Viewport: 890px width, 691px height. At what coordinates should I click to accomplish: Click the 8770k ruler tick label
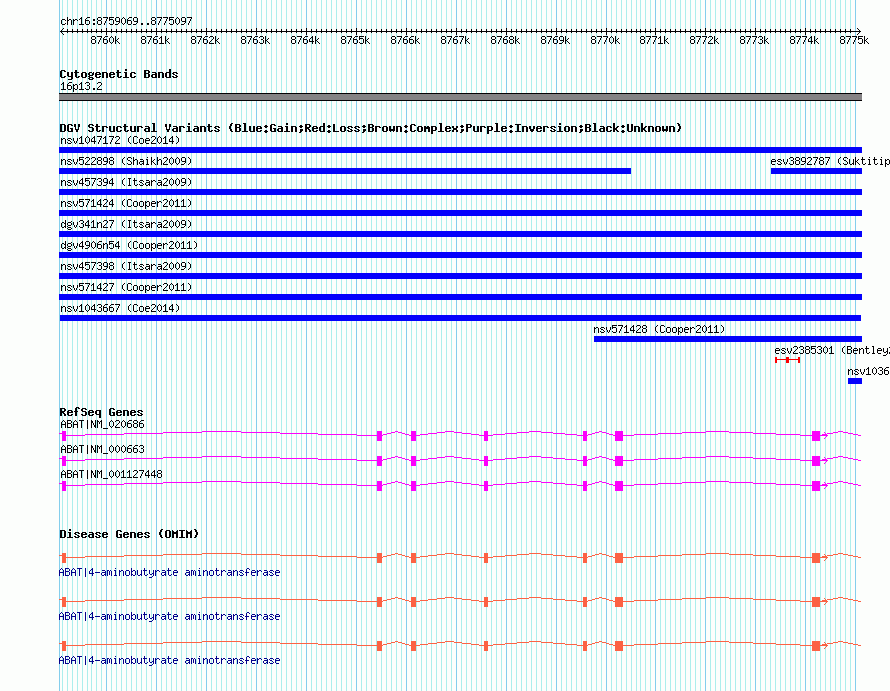click(605, 40)
